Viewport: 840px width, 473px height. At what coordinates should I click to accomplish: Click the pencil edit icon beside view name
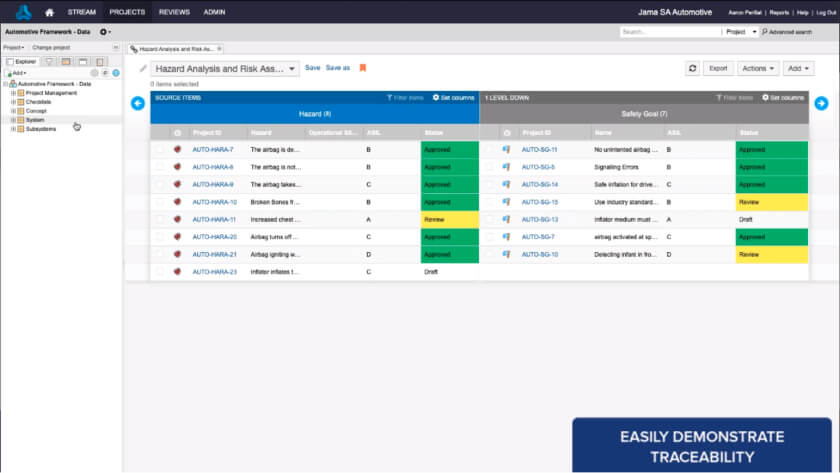coord(142,69)
